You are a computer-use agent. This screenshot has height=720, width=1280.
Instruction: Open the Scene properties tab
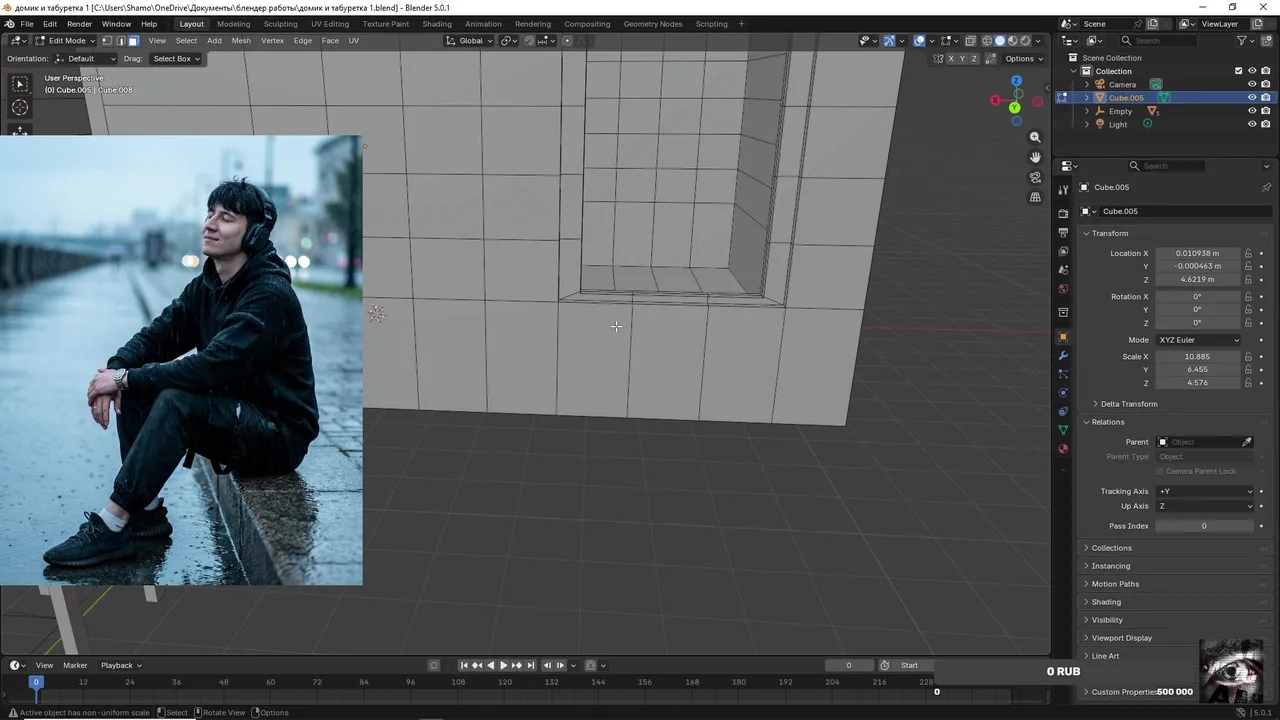tap(1063, 270)
